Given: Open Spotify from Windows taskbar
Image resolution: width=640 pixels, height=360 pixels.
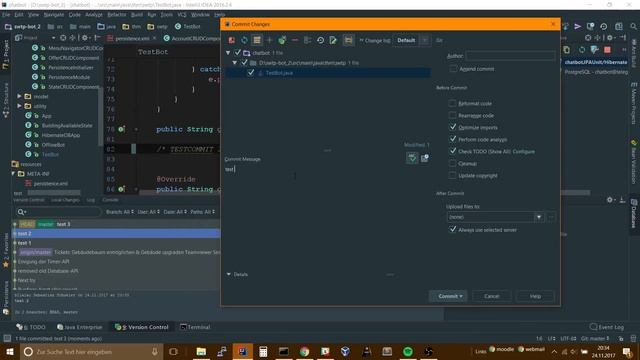Looking at the screenshot, I should (407, 351).
